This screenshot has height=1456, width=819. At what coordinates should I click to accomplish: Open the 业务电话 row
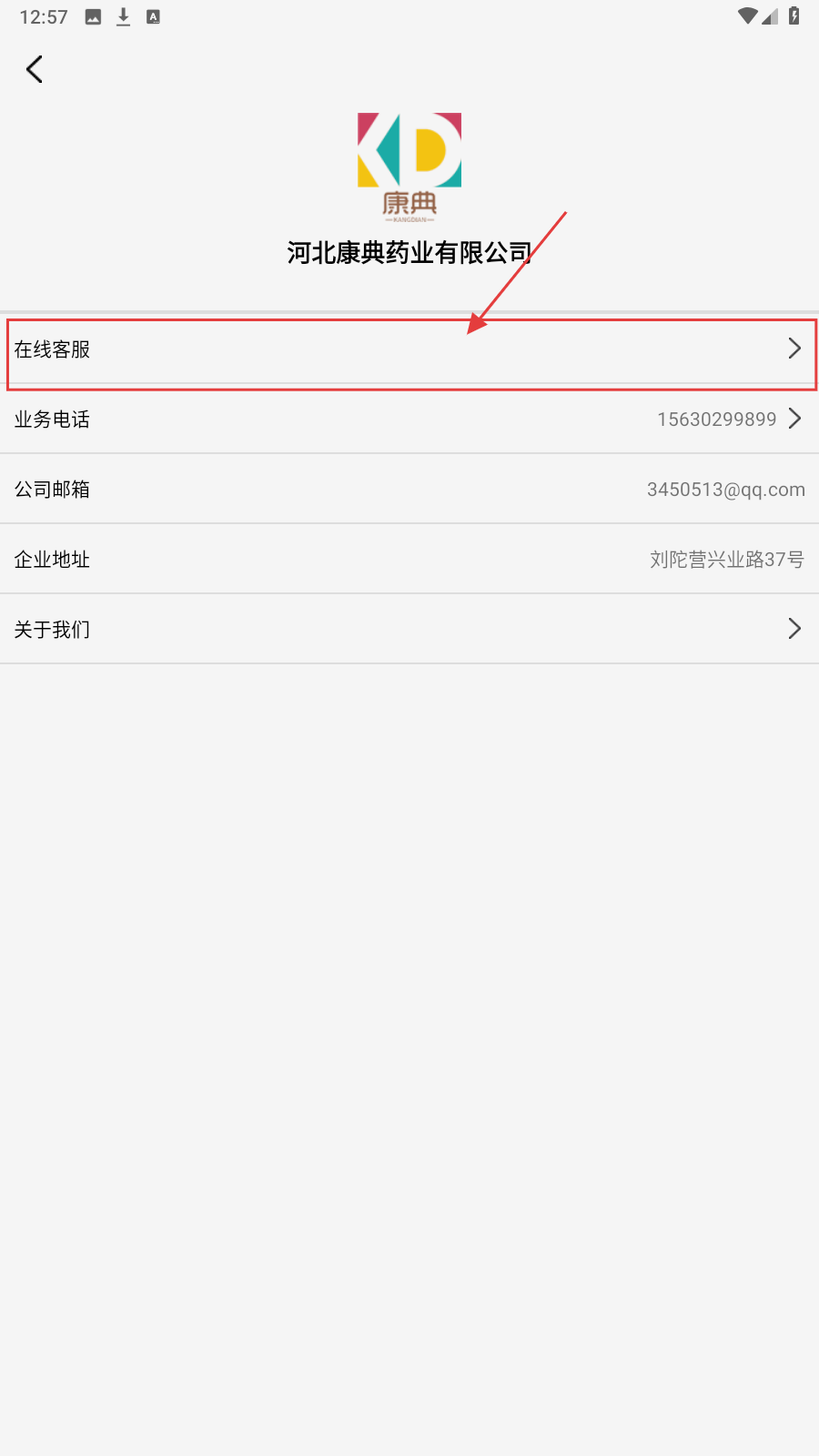coord(409,419)
